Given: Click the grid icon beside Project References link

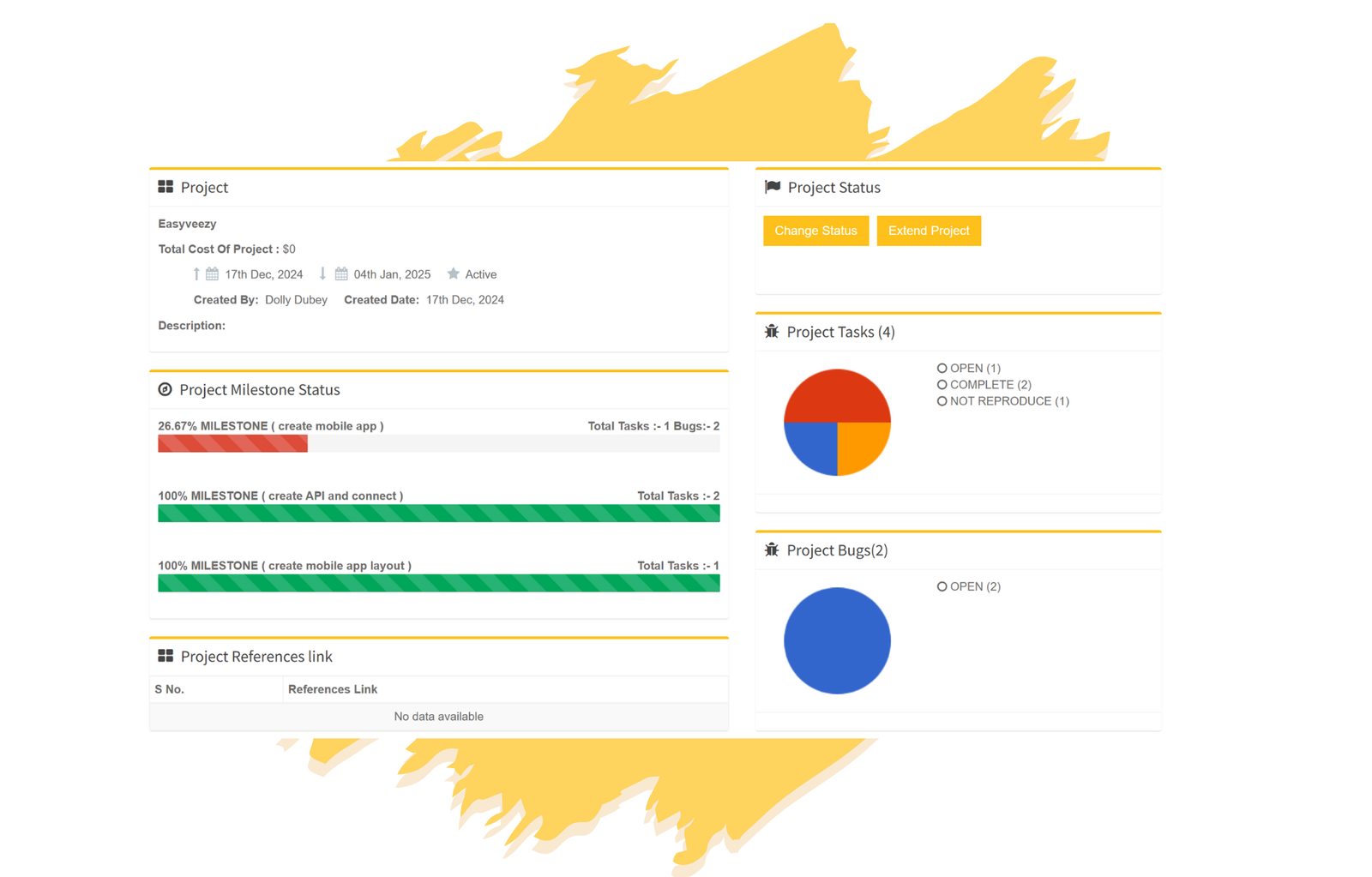Looking at the screenshot, I should coord(165,657).
